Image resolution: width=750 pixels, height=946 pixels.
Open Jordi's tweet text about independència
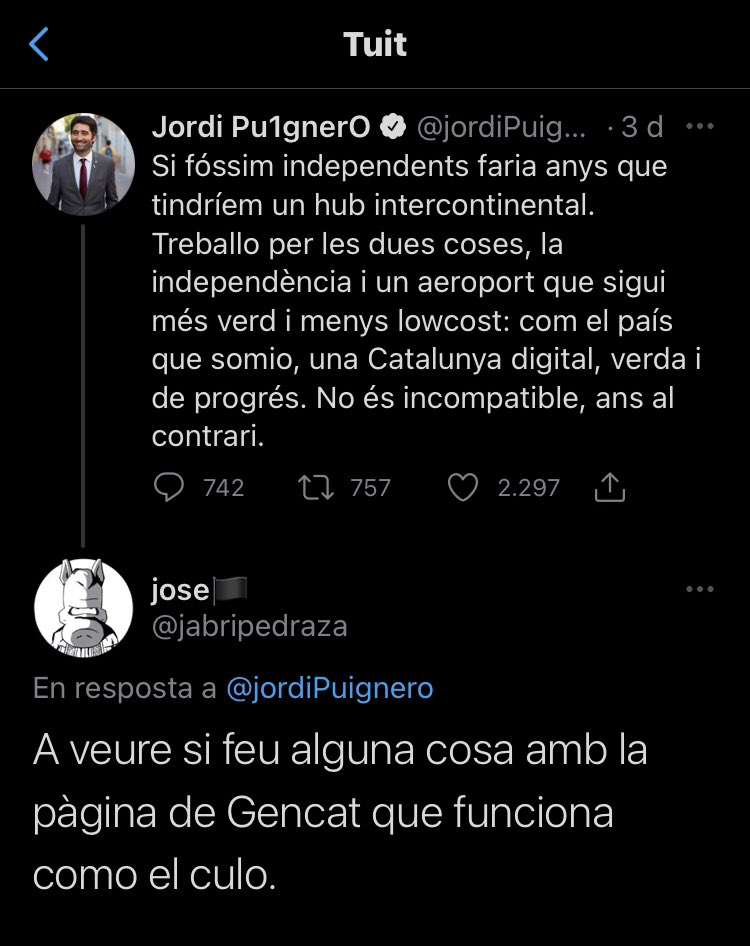pyautogui.click(x=420, y=300)
